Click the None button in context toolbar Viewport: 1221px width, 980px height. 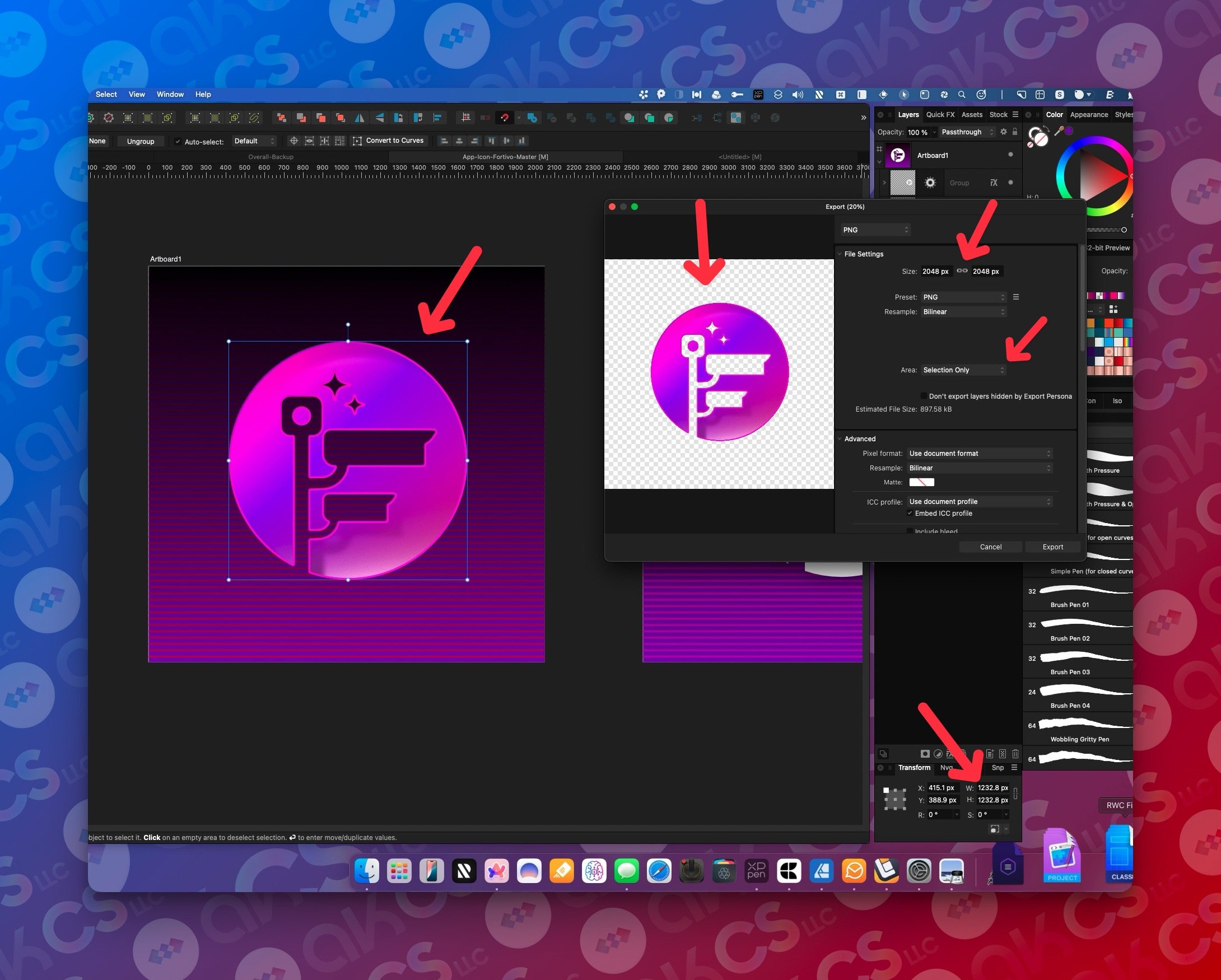(x=97, y=142)
